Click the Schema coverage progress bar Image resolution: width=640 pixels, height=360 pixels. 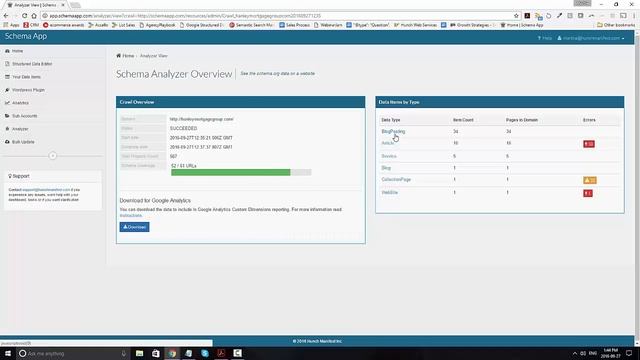[241, 173]
